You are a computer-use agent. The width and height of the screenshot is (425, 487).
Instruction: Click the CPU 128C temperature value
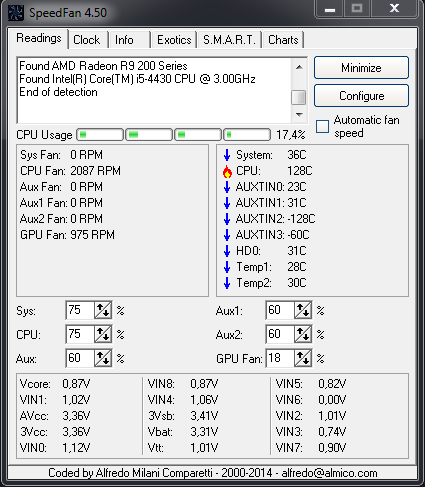pos(300,171)
